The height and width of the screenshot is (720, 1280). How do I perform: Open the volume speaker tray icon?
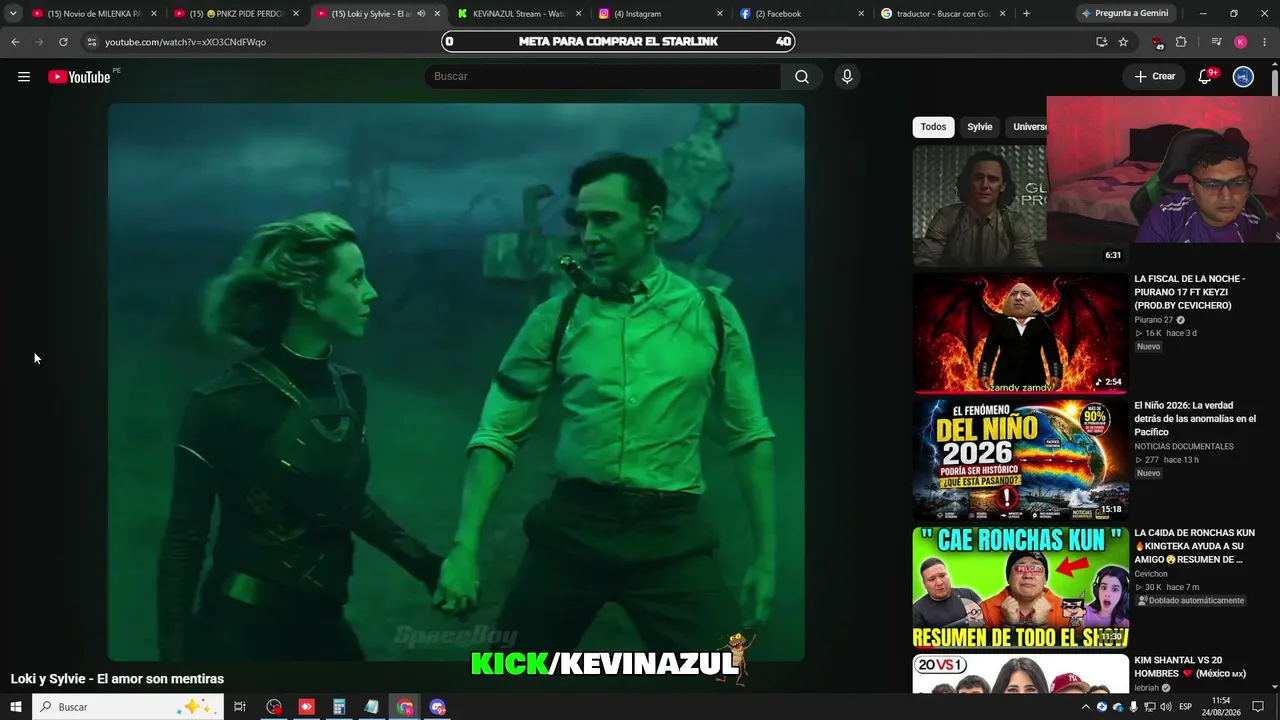[x=1165, y=707]
